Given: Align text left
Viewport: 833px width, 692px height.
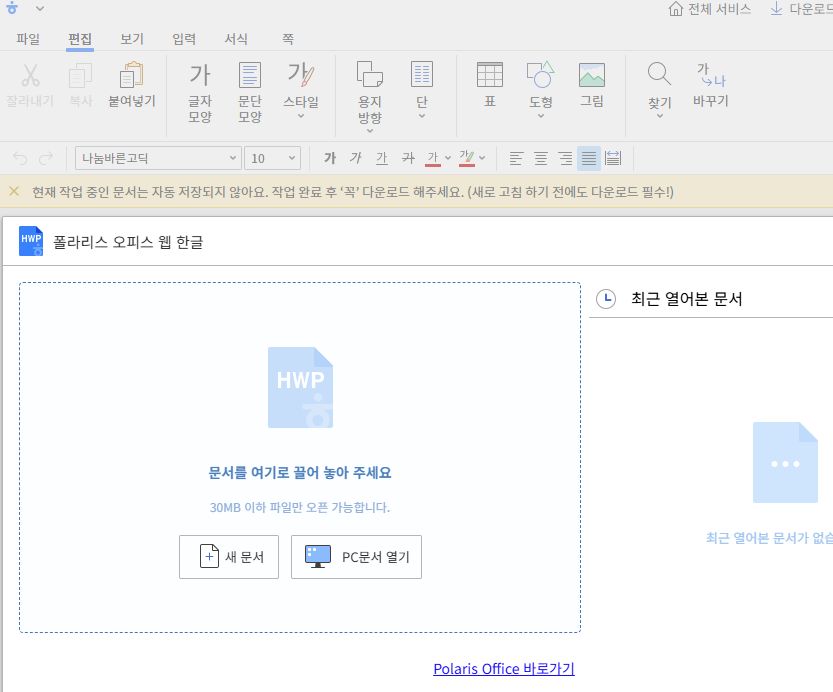Looking at the screenshot, I should tap(516, 158).
